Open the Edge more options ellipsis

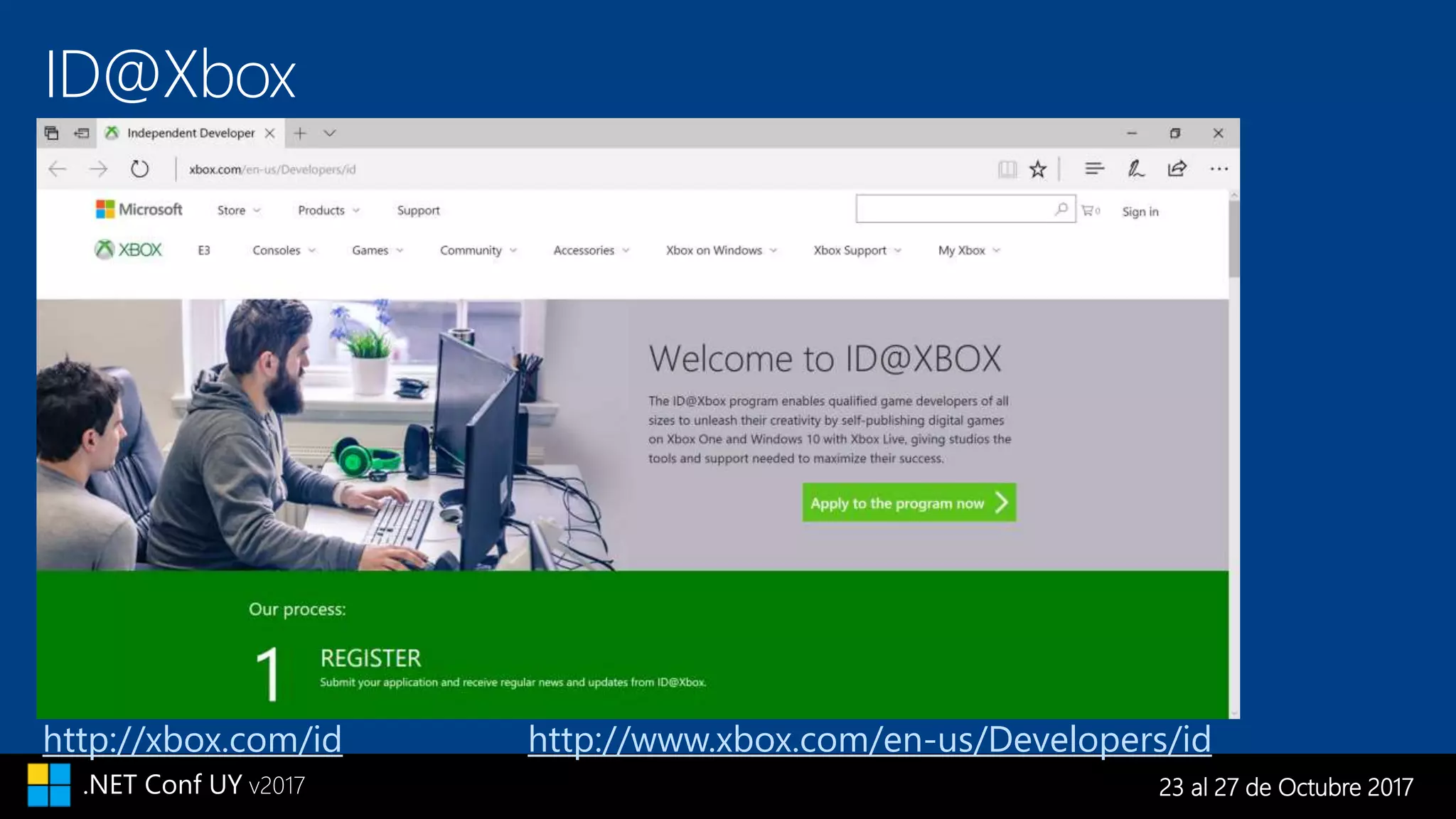tap(1219, 169)
